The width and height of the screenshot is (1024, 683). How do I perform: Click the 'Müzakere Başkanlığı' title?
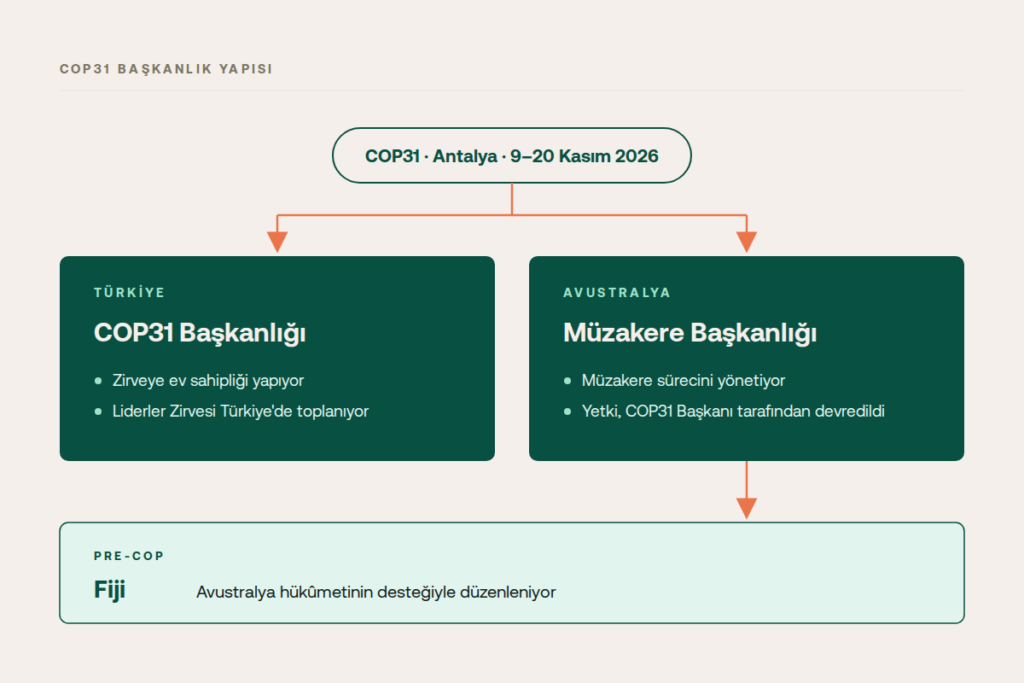tap(690, 332)
